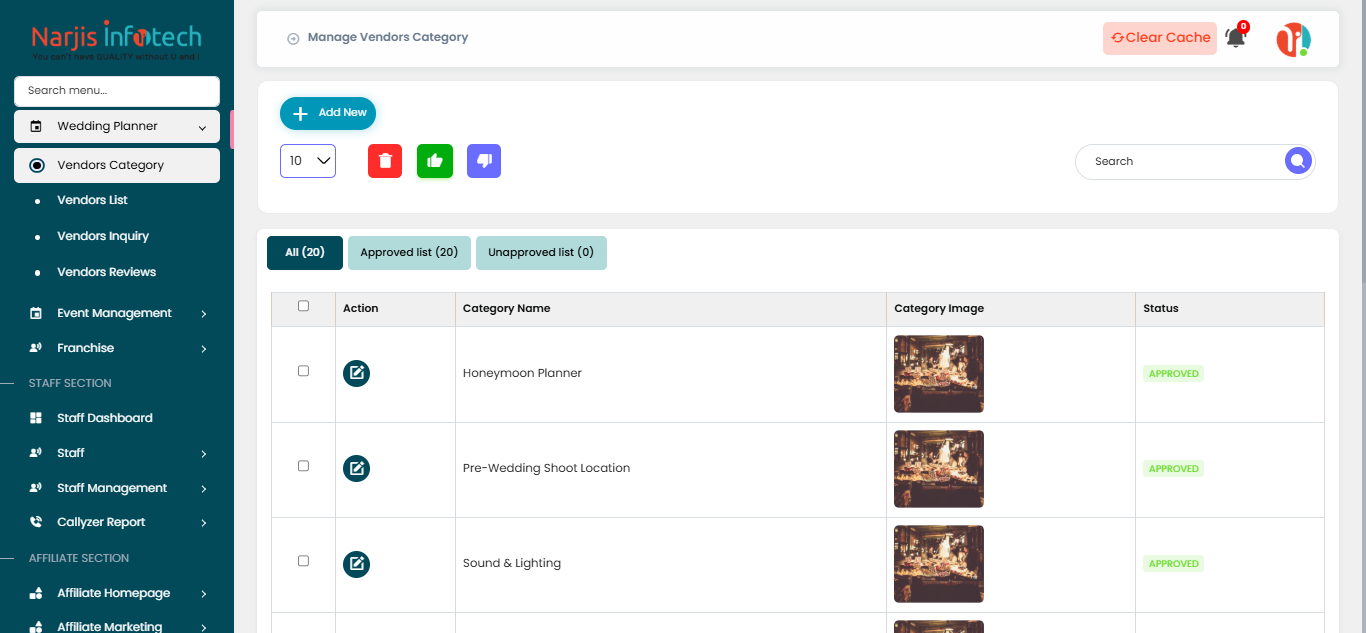Check the Pre-Wedding Shoot Location row checkbox
The height and width of the screenshot is (633, 1366).
[304, 466]
